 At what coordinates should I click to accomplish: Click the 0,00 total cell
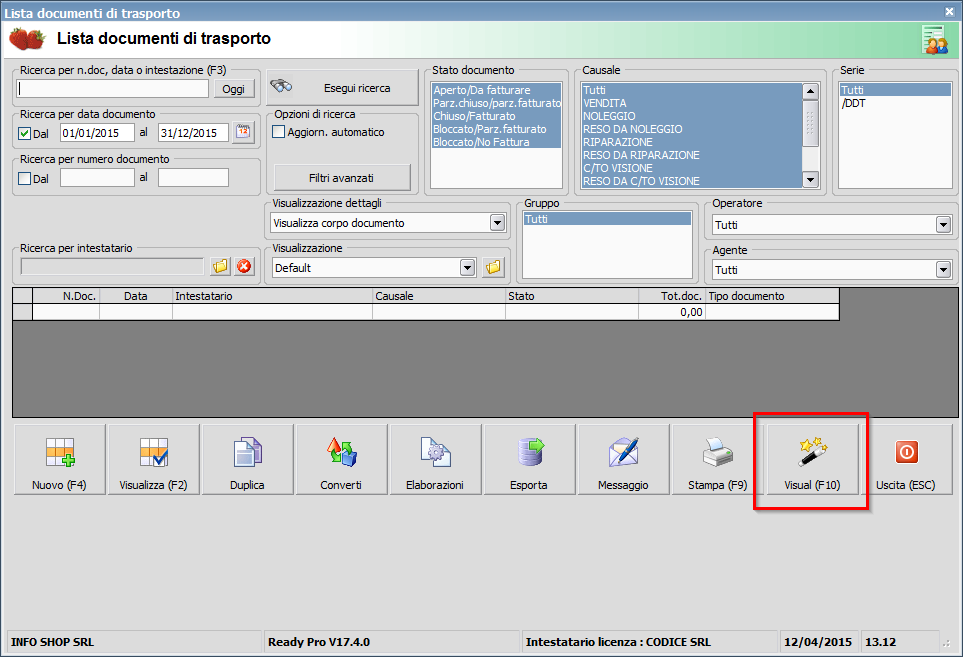(x=672, y=312)
